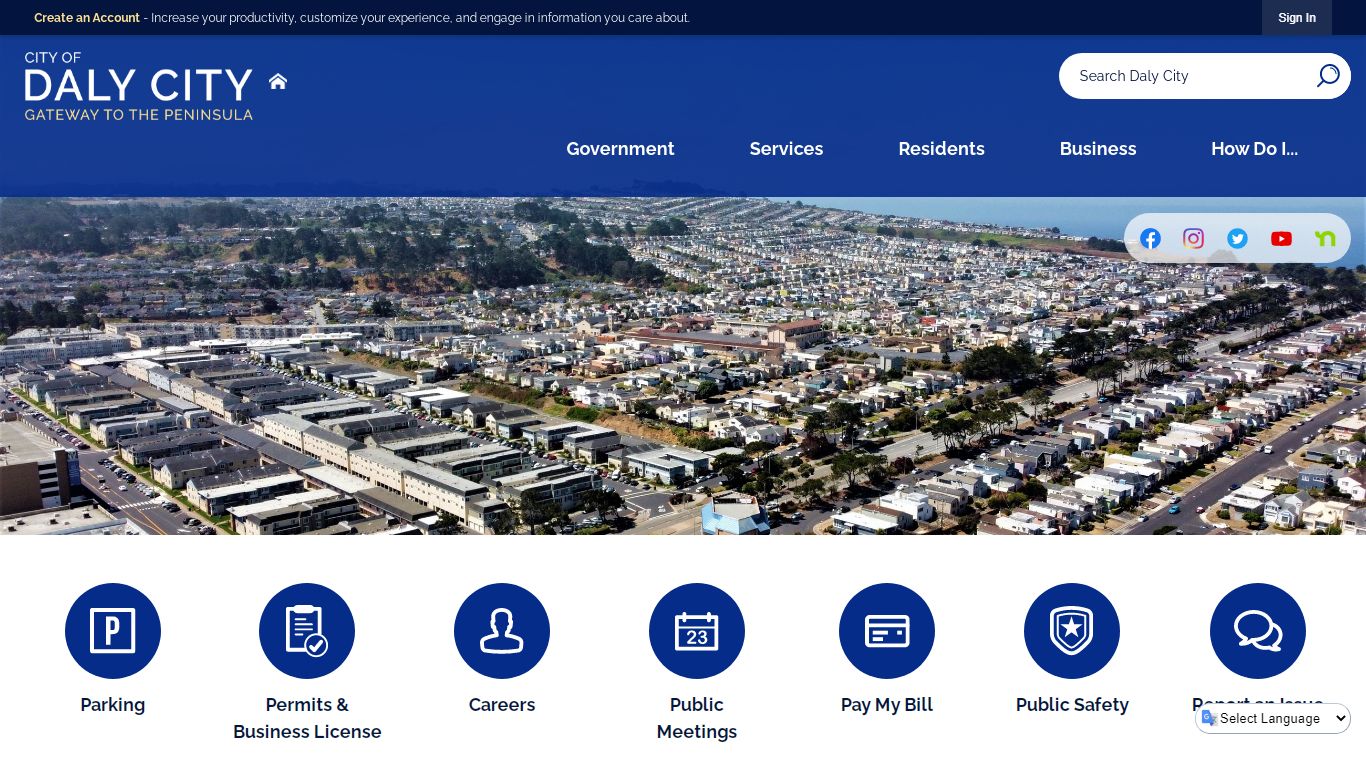Open the Residents menu
The width and height of the screenshot is (1366, 768).
941,148
